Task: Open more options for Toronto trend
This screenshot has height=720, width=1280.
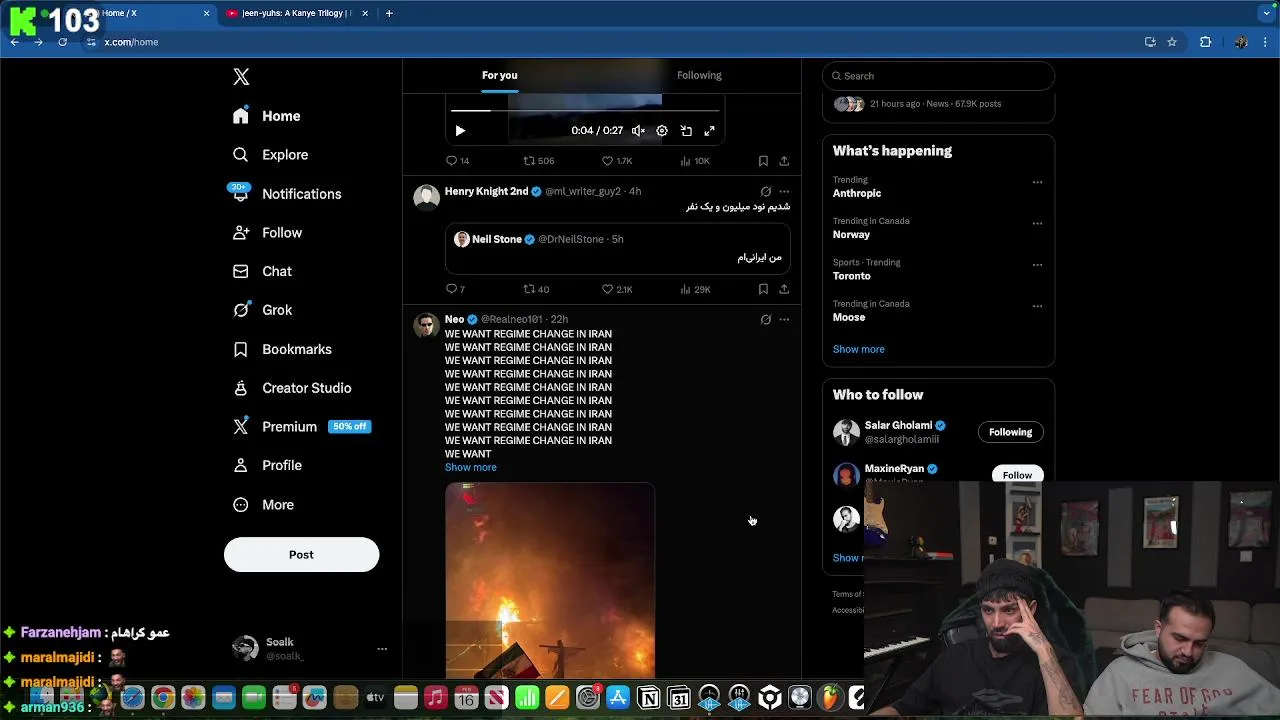Action: (x=1037, y=265)
